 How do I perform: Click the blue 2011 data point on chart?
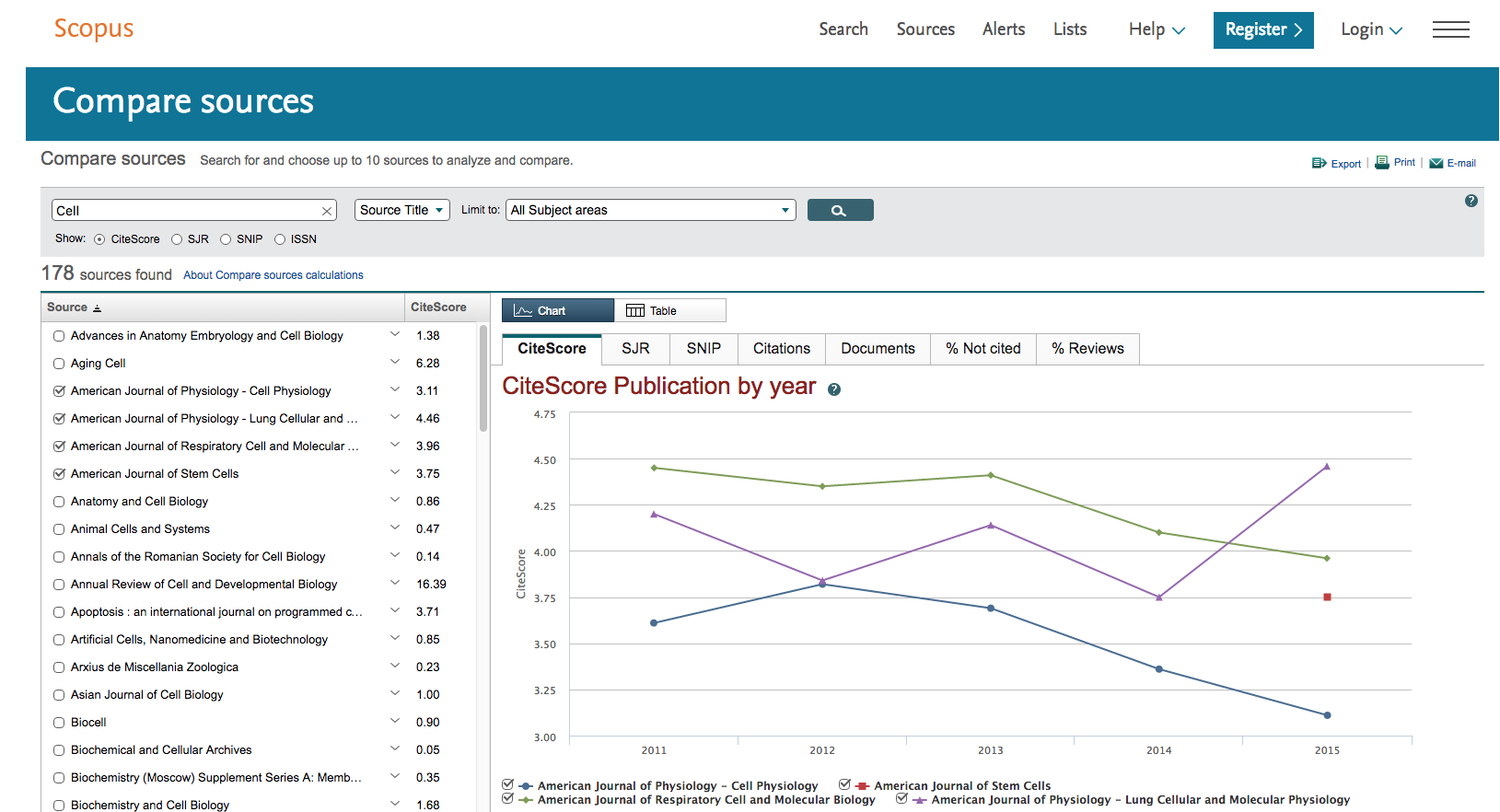[x=654, y=622]
